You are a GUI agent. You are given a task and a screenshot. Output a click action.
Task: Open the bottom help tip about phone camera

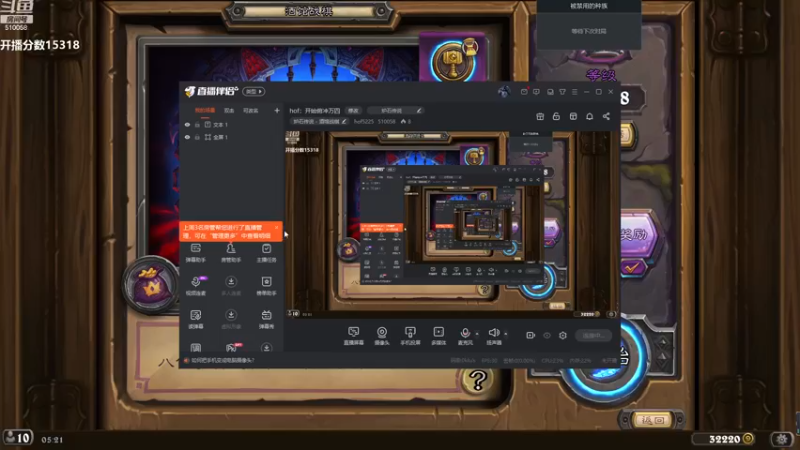222,360
